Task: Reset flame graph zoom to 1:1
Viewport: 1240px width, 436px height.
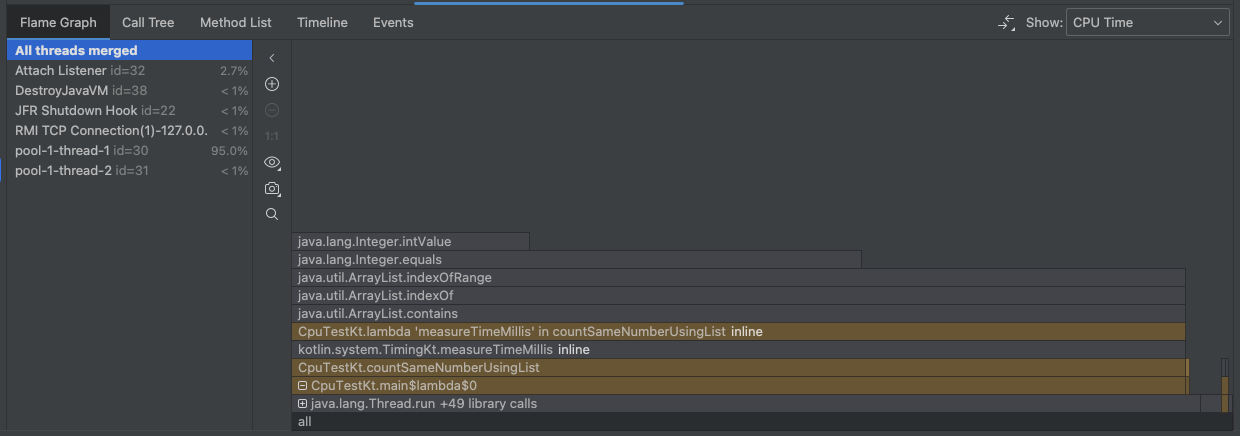Action: click(x=272, y=136)
